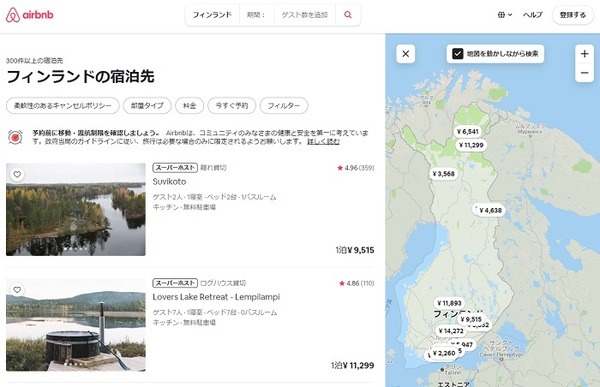Click the travel restriction notice icon

(15, 137)
